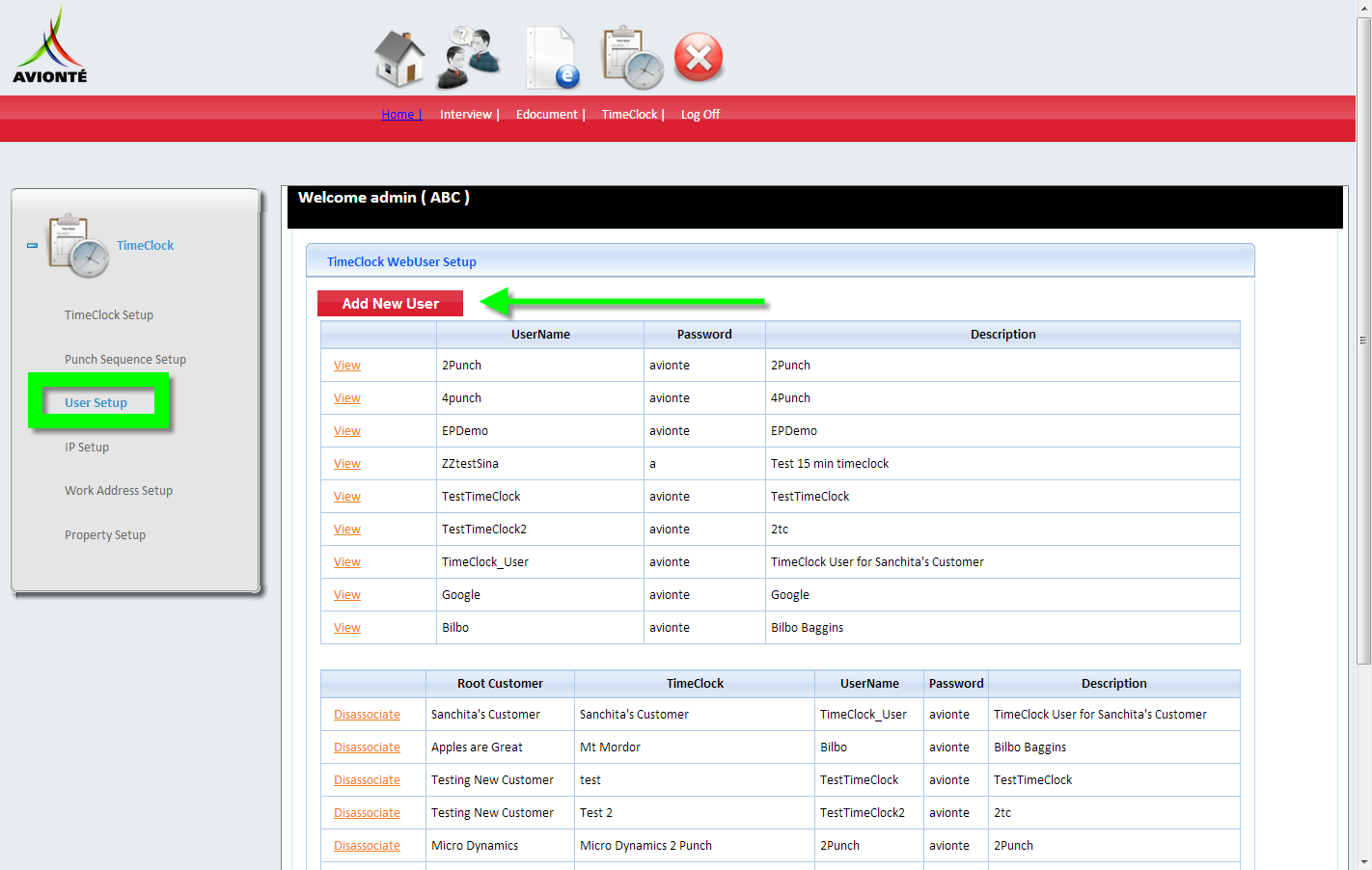
Task: Open the Home menu link
Action: (x=401, y=114)
